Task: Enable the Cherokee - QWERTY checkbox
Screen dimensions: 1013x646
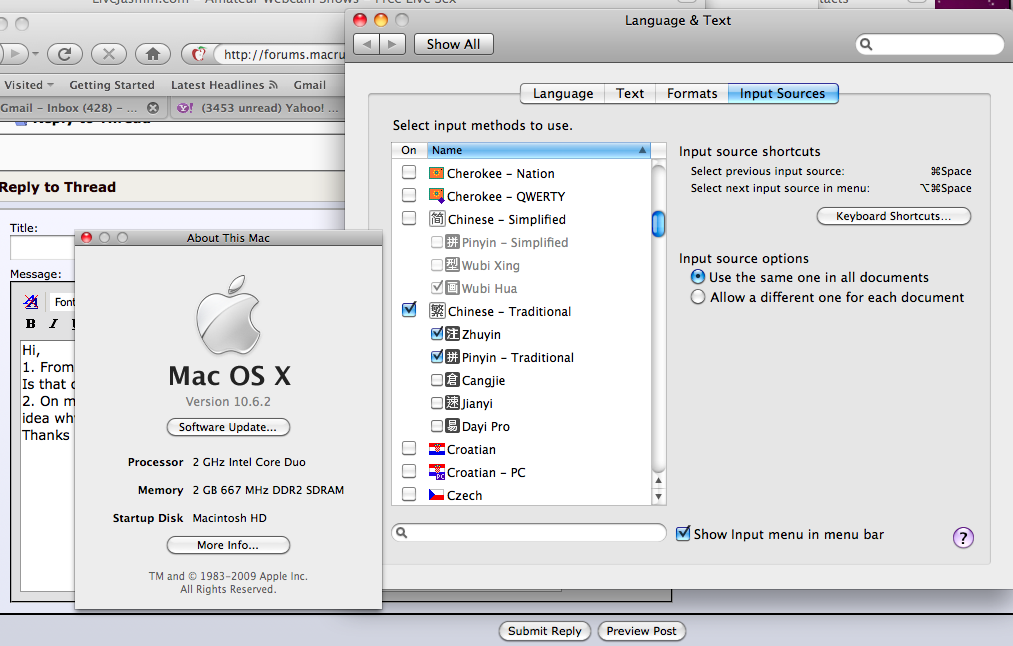Action: pyautogui.click(x=409, y=195)
